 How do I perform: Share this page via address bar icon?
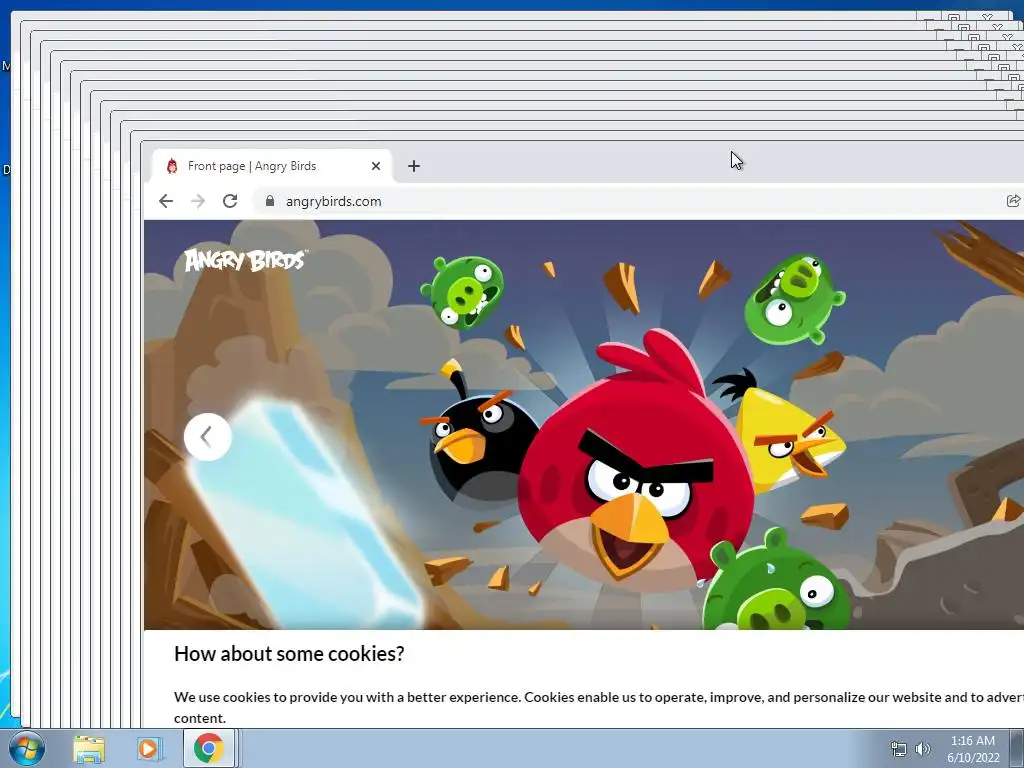[x=1013, y=201]
